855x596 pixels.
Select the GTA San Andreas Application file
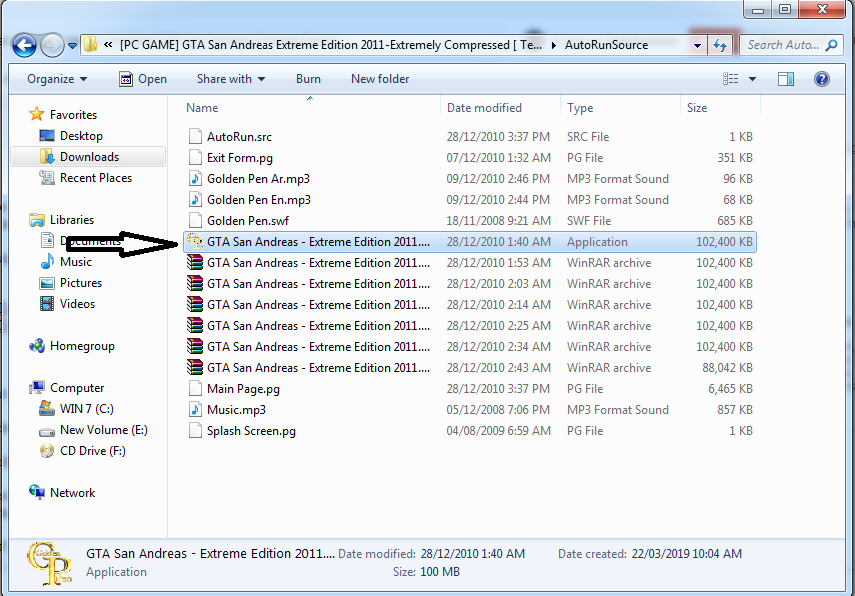pyautogui.click(x=469, y=242)
